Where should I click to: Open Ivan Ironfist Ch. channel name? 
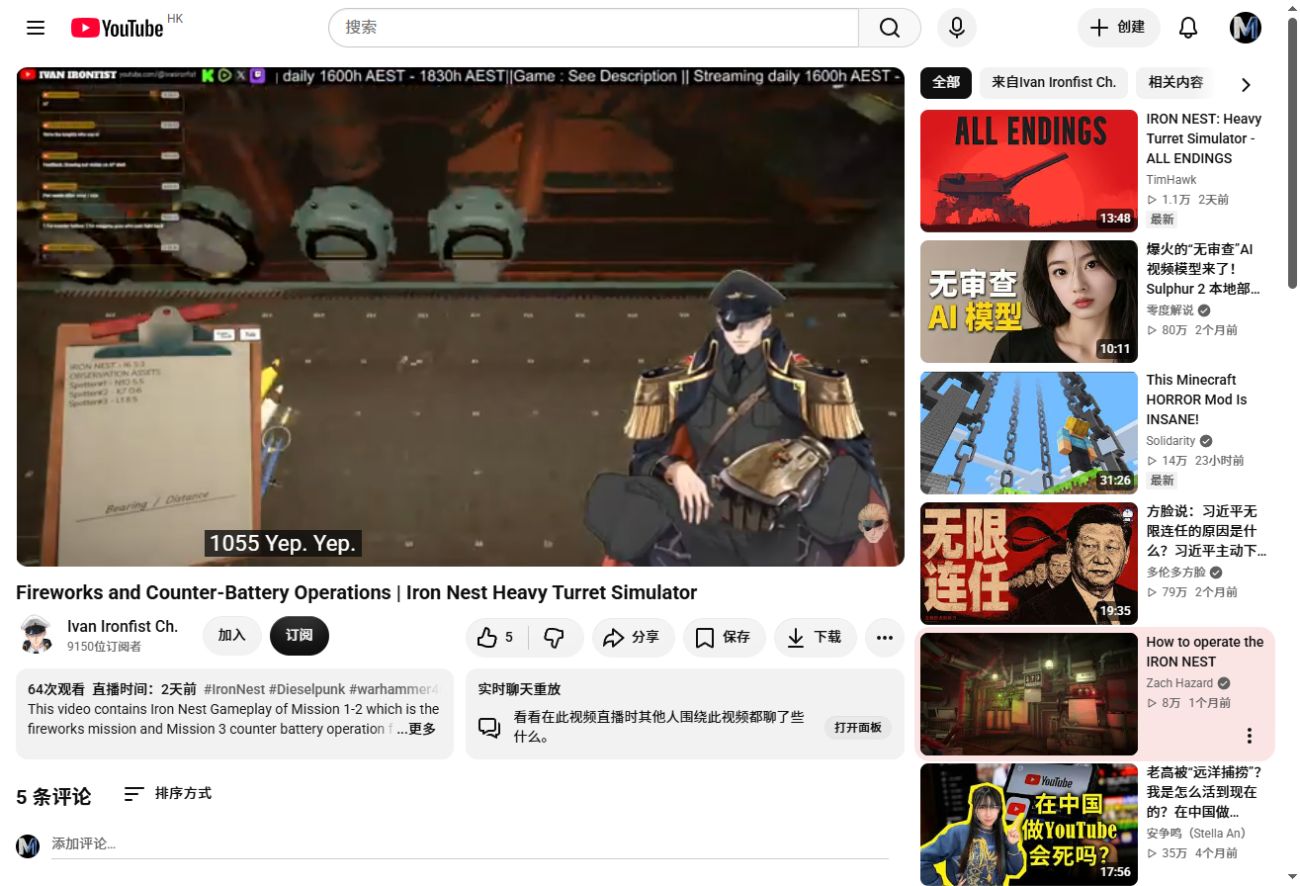(122, 627)
